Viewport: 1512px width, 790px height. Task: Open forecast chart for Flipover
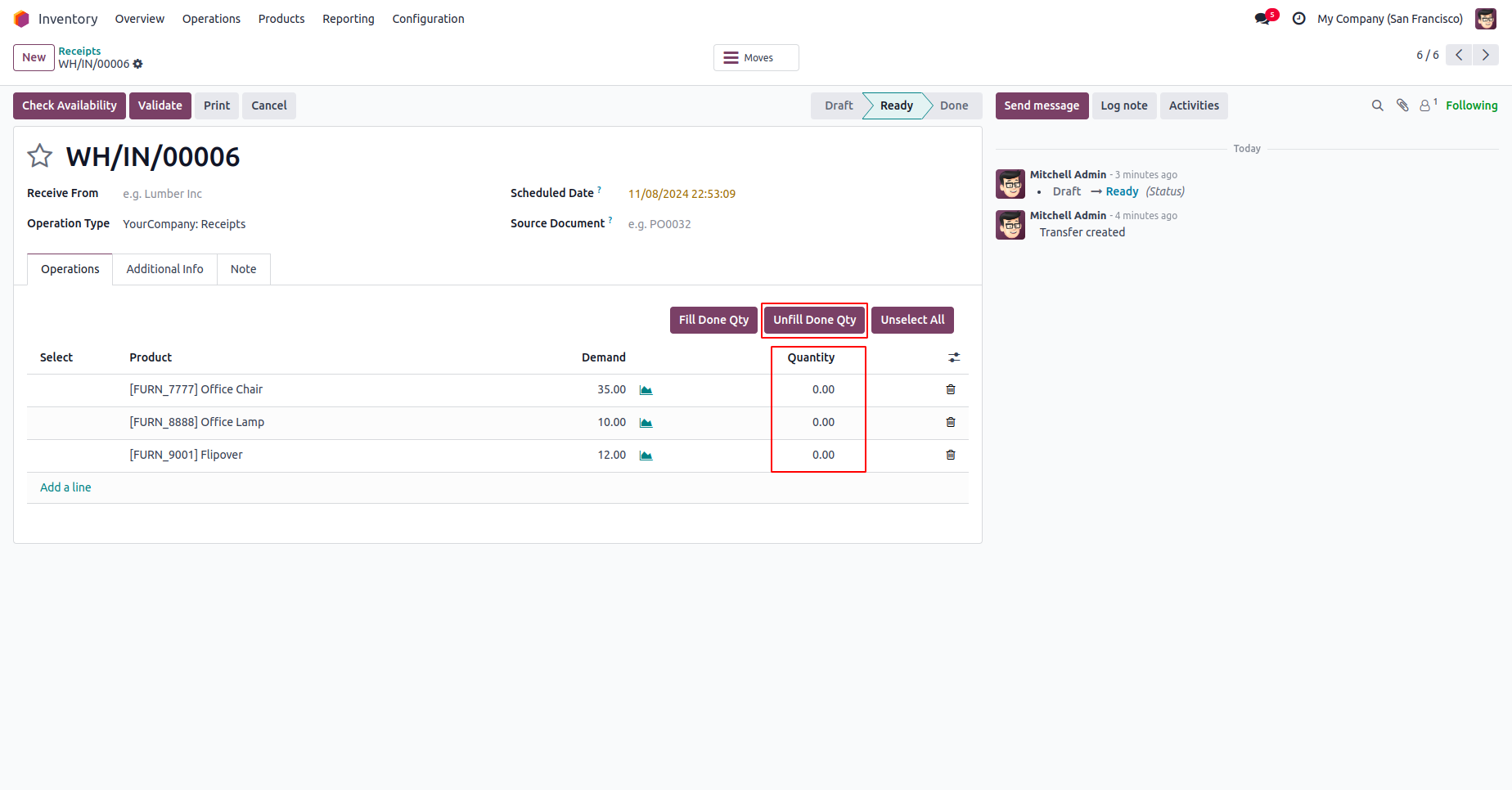[x=646, y=456]
